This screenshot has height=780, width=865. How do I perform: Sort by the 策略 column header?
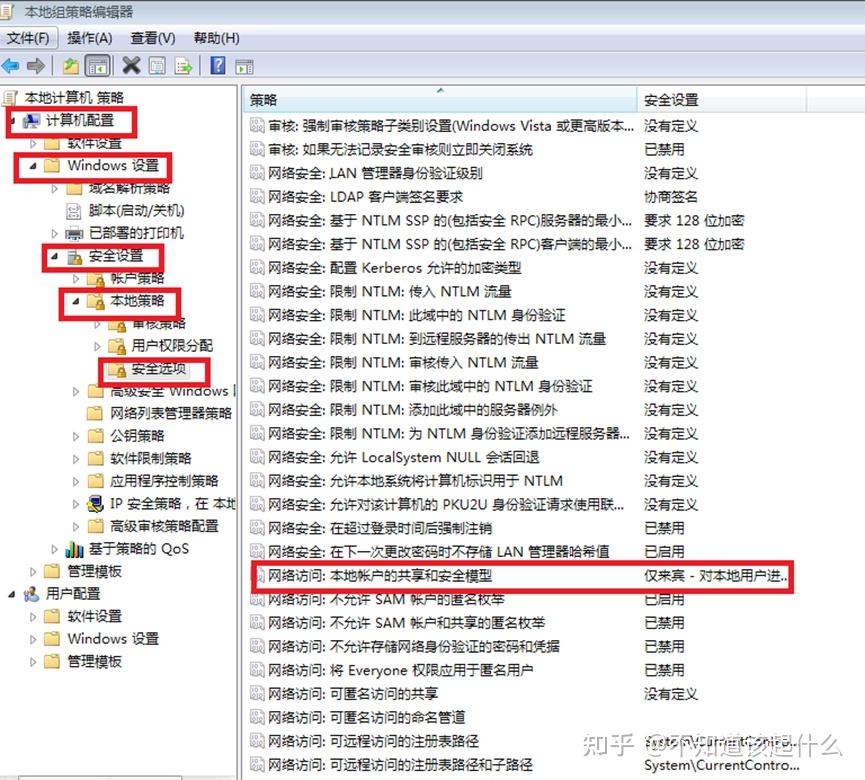click(x=440, y=100)
